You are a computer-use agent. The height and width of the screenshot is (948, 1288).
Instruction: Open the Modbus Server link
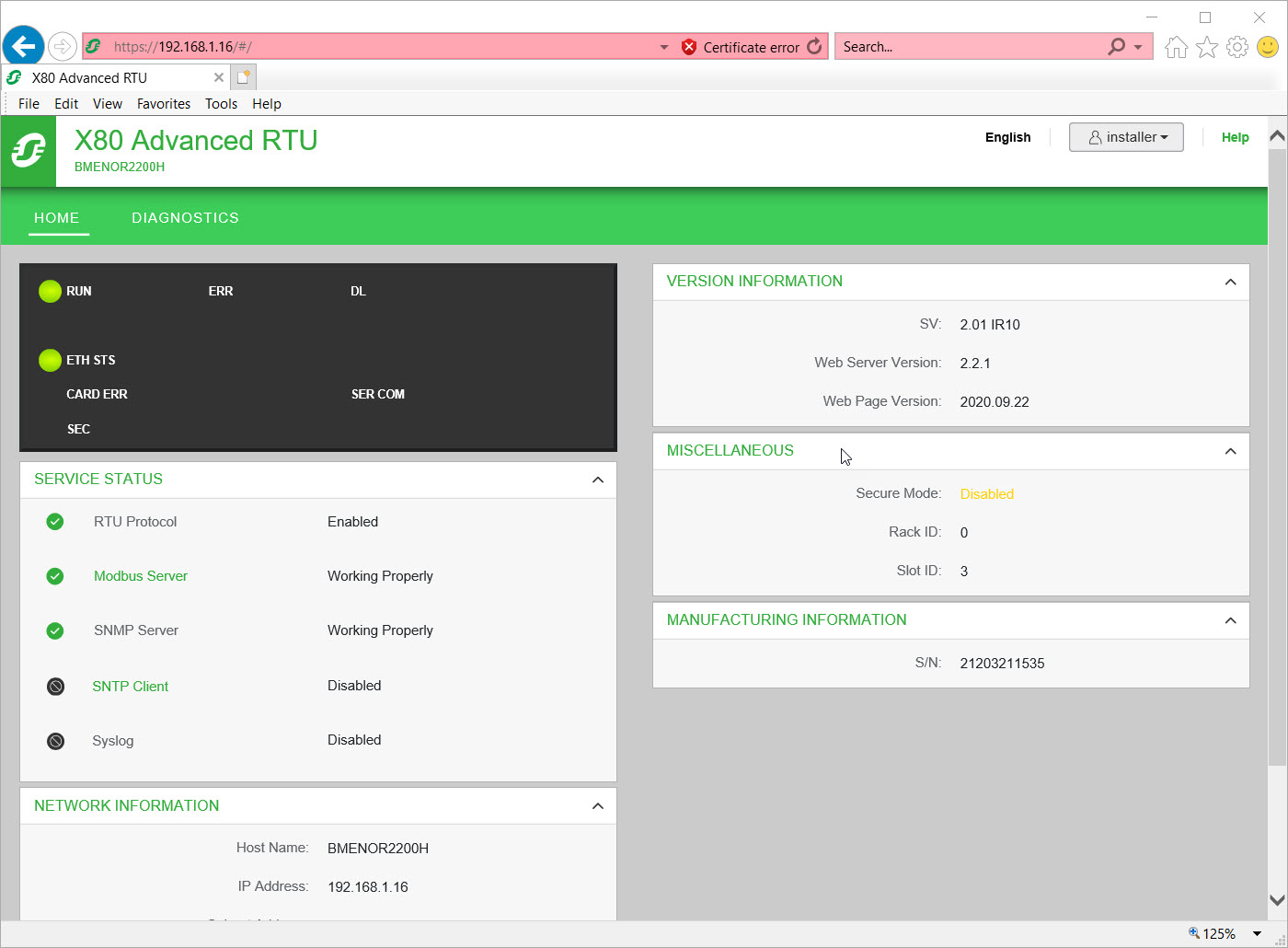point(141,576)
